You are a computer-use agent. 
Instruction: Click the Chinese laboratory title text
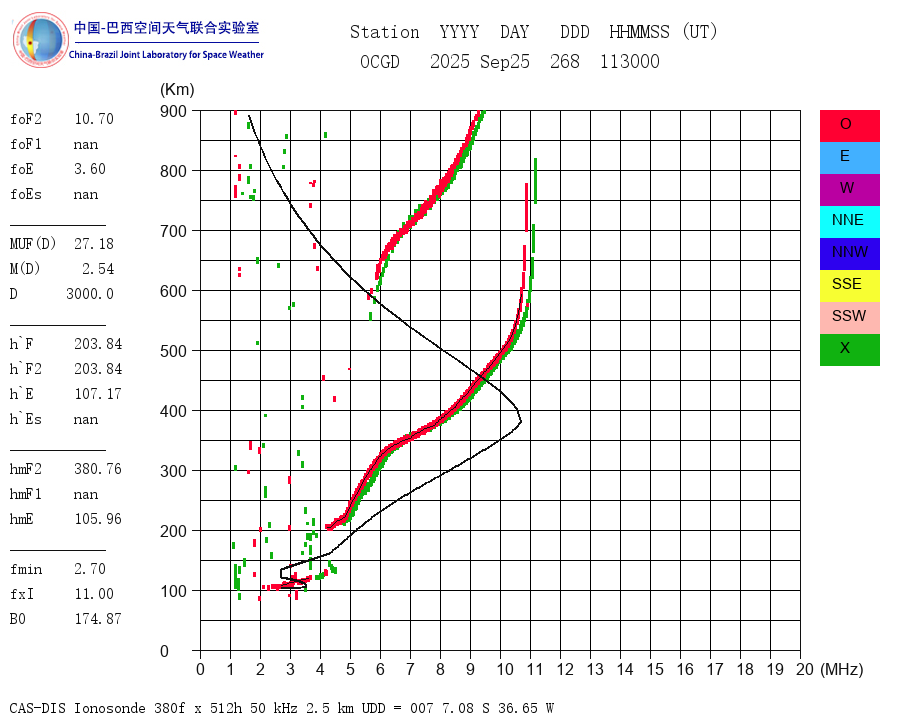tap(166, 28)
